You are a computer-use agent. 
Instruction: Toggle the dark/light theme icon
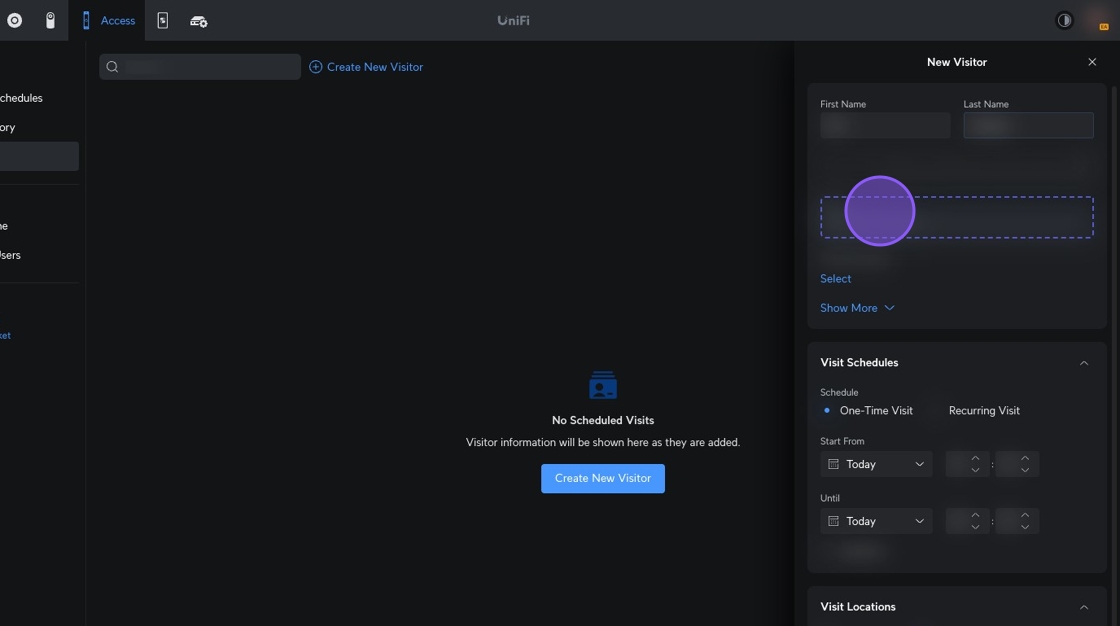(x=1064, y=20)
